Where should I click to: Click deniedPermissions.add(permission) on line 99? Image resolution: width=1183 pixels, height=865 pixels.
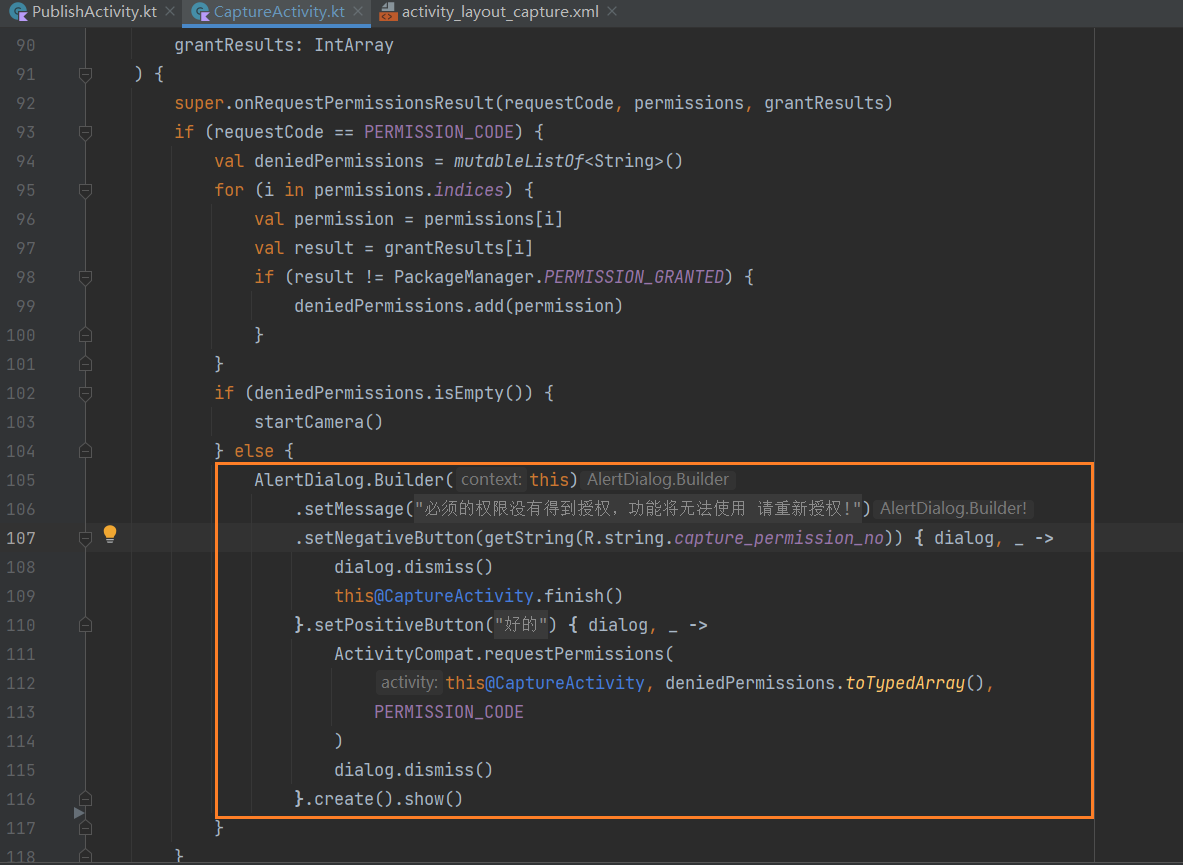pyautogui.click(x=458, y=306)
